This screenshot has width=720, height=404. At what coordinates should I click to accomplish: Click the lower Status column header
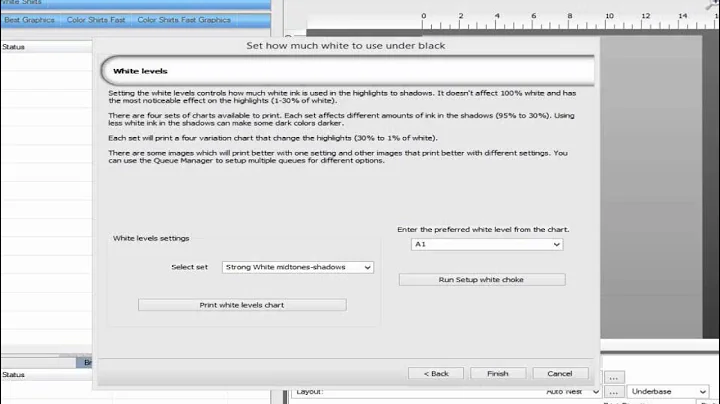pos(46,375)
